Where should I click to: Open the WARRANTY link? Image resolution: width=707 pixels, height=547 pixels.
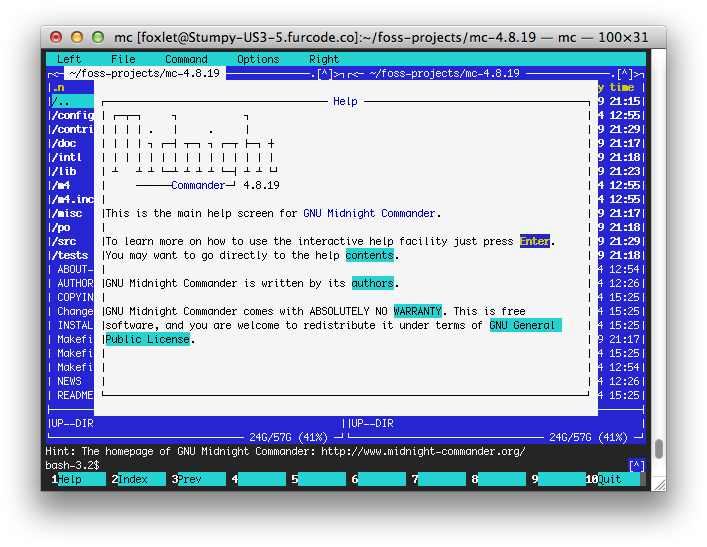[417, 311]
